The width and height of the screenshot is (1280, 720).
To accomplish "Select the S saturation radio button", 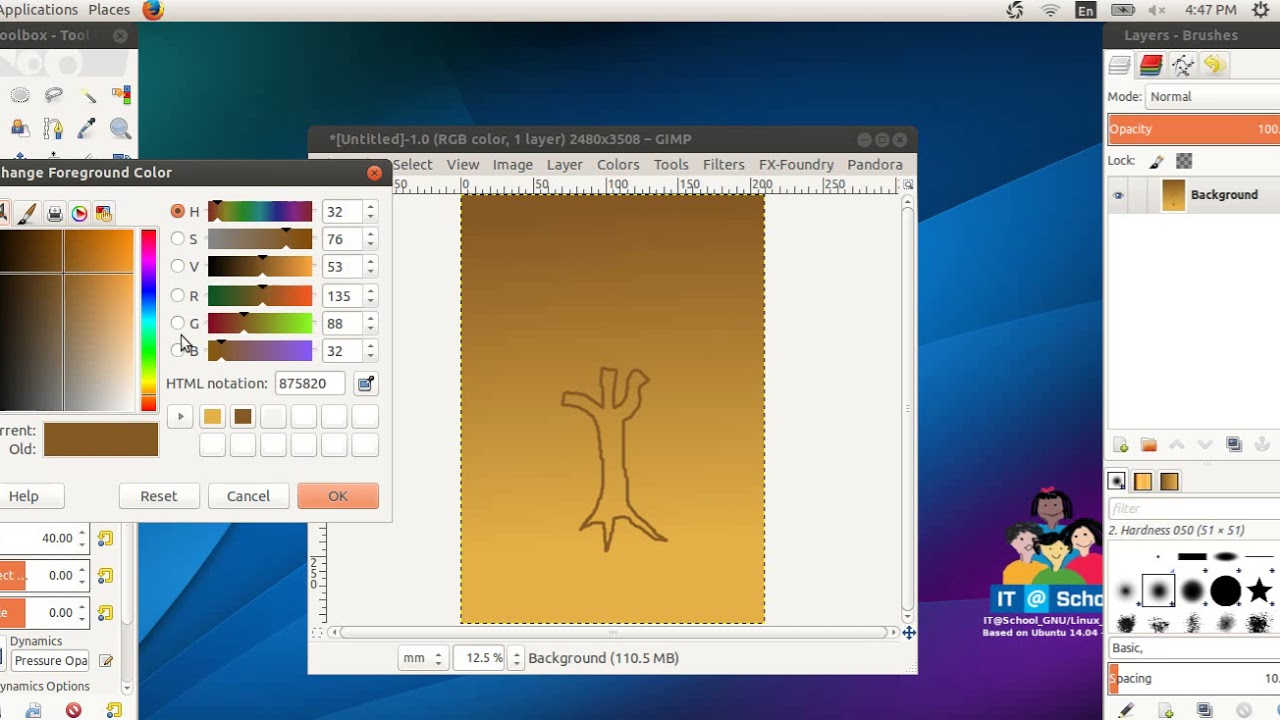I will [x=178, y=239].
